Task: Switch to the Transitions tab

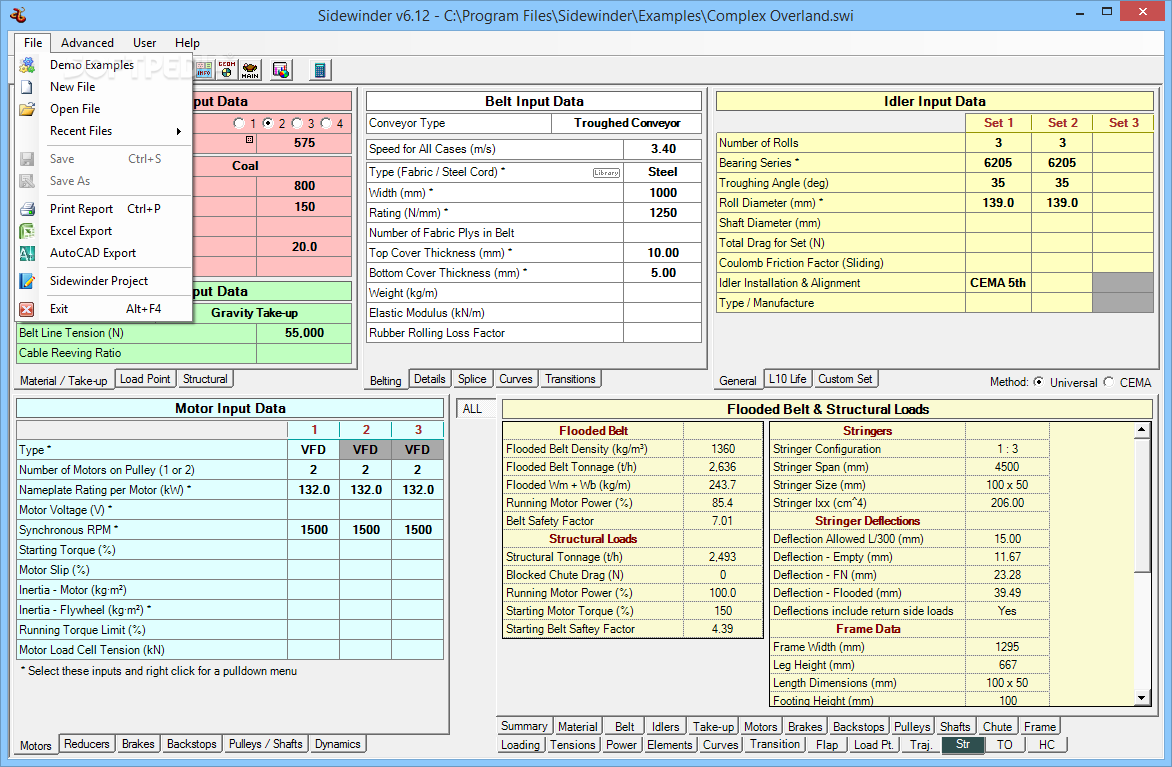Action: [570, 379]
